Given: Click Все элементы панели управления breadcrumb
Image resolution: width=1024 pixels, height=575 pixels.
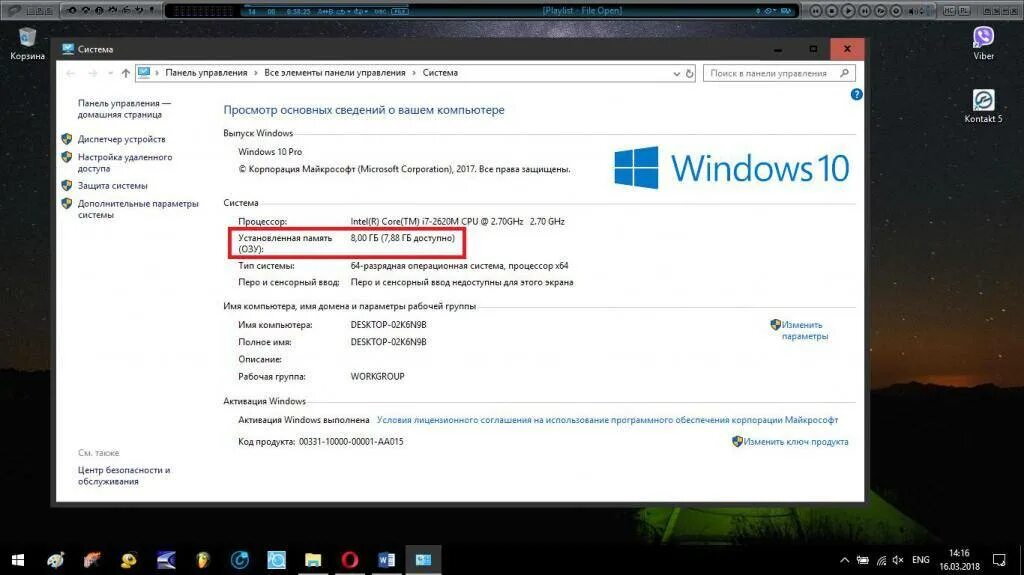Looking at the screenshot, I should pyautogui.click(x=335, y=73).
